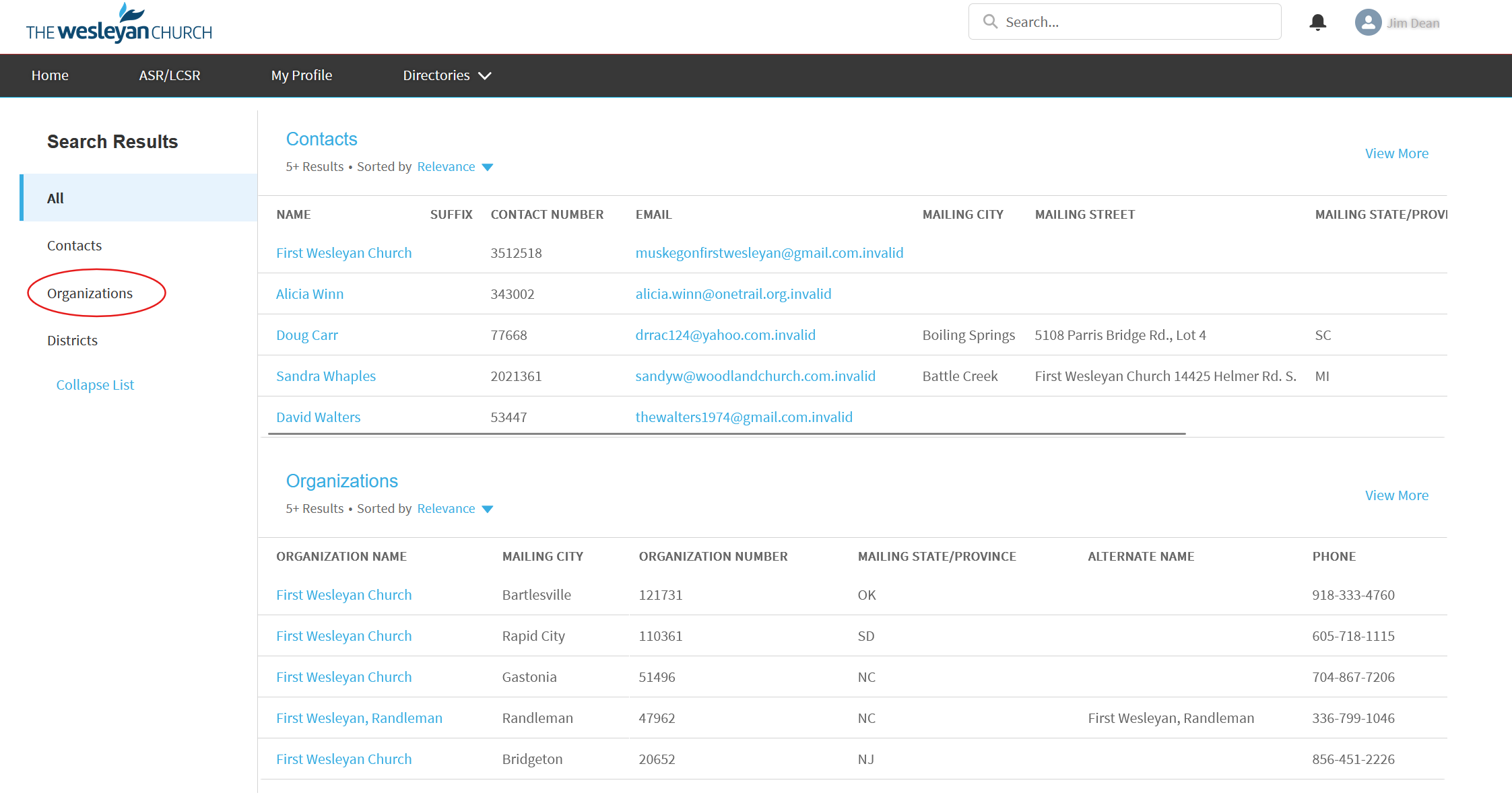Click View More for Organizations

point(1396,495)
